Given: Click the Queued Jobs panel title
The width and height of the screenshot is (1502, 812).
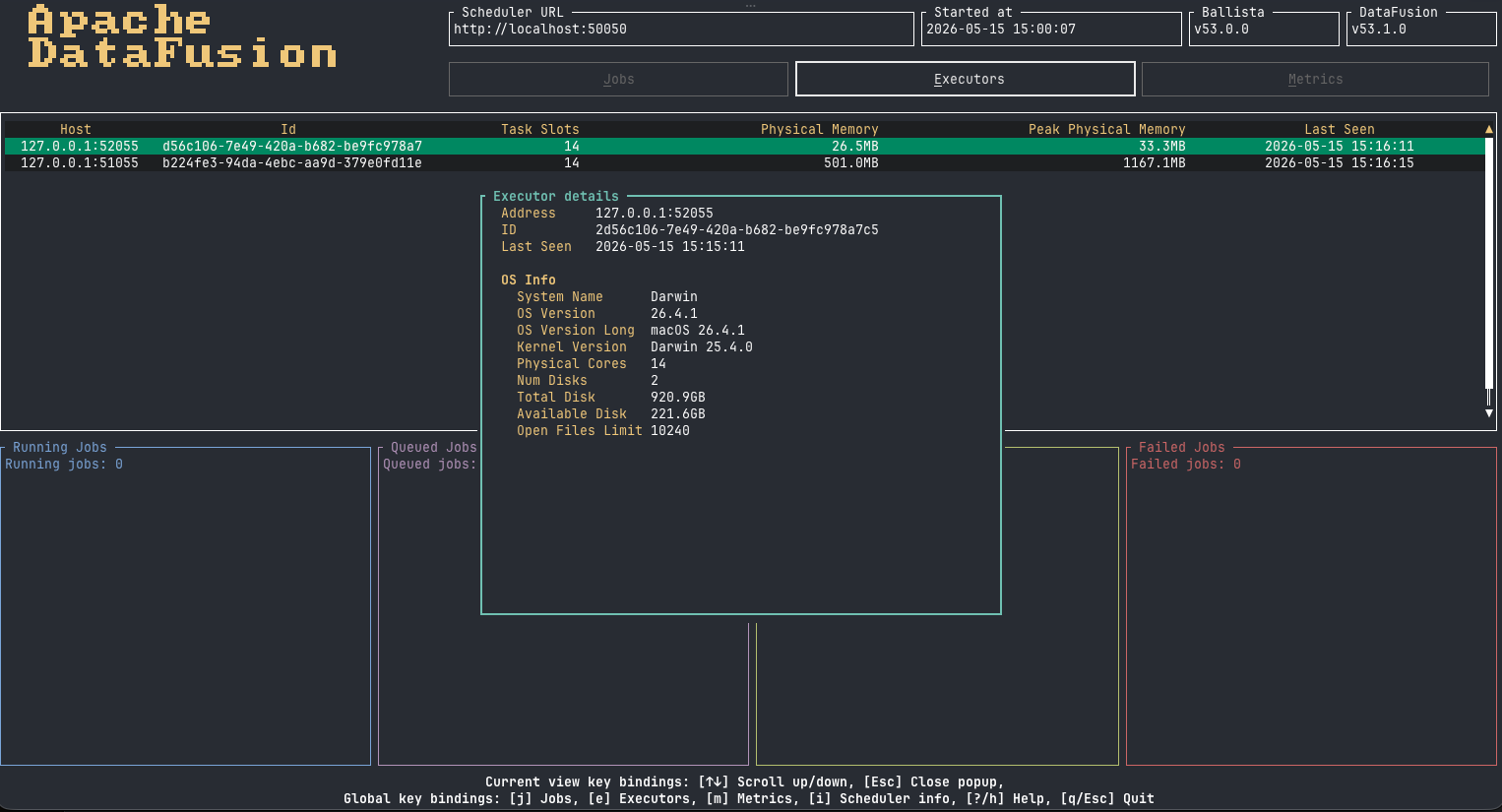Looking at the screenshot, I should 434,448.
